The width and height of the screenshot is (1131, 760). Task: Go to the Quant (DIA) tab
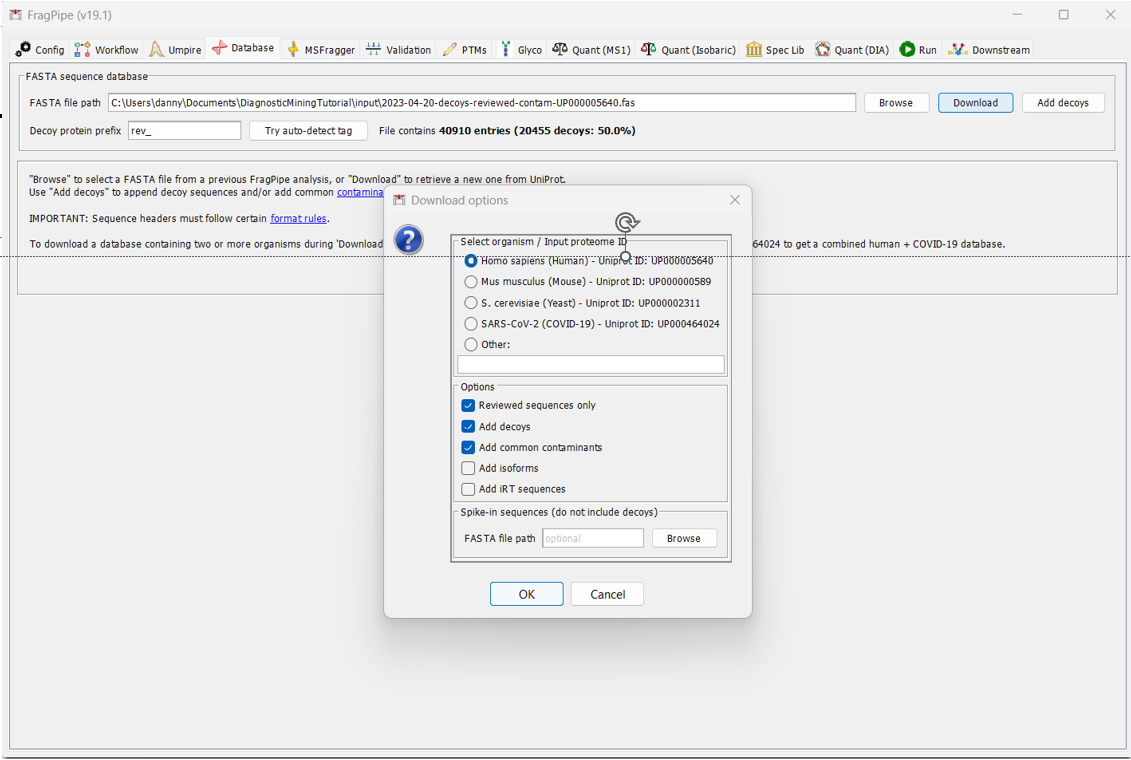point(853,50)
